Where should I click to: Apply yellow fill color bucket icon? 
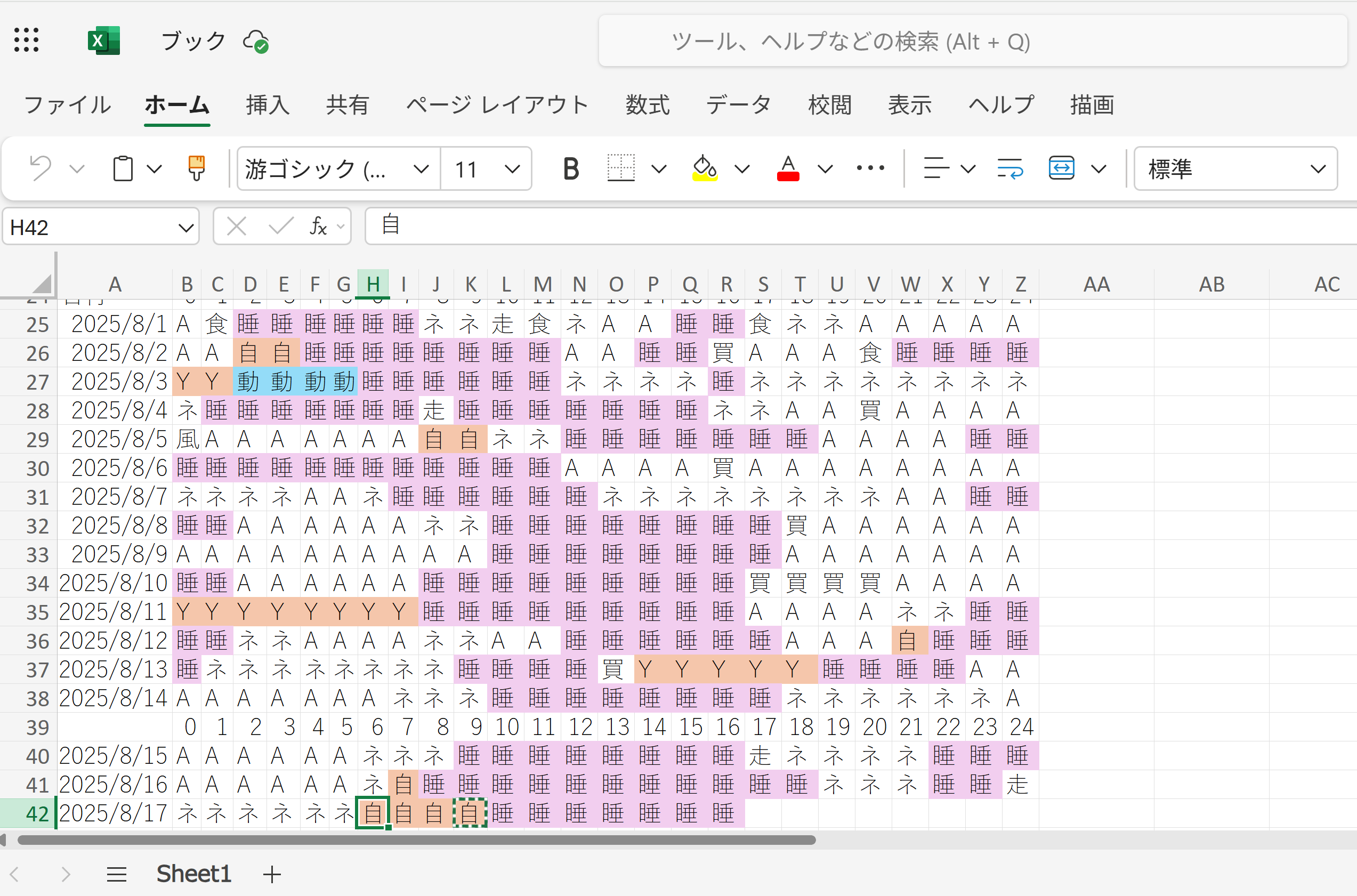click(x=705, y=168)
